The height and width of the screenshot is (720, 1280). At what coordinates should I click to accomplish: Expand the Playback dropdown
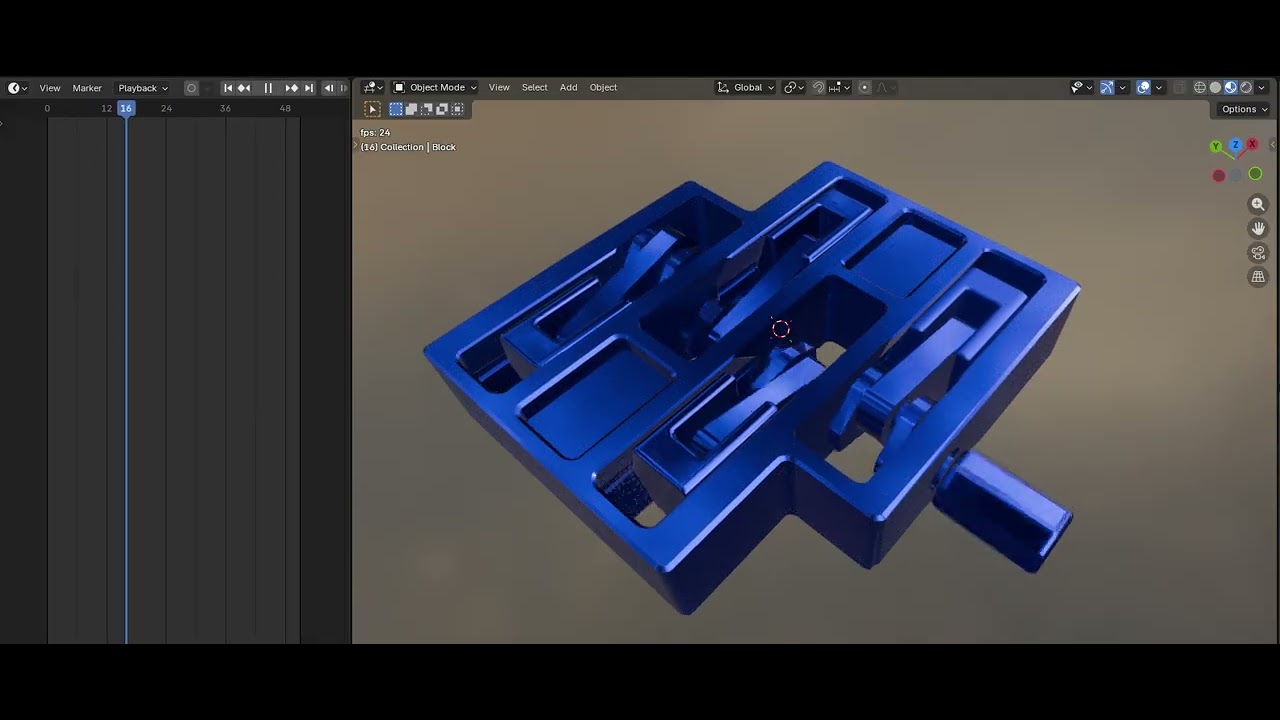coord(143,88)
